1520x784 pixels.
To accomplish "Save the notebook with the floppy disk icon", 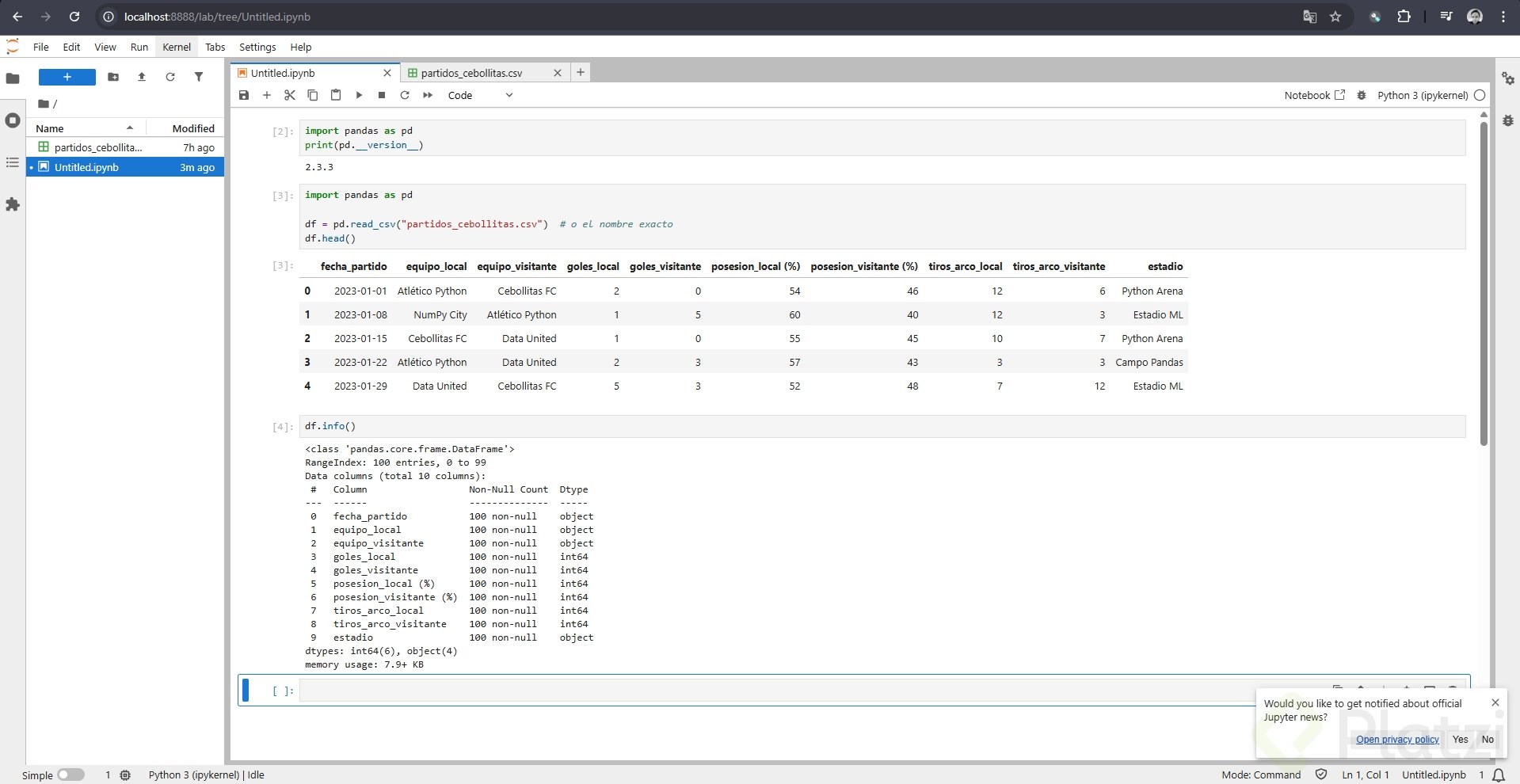I will 244,95.
